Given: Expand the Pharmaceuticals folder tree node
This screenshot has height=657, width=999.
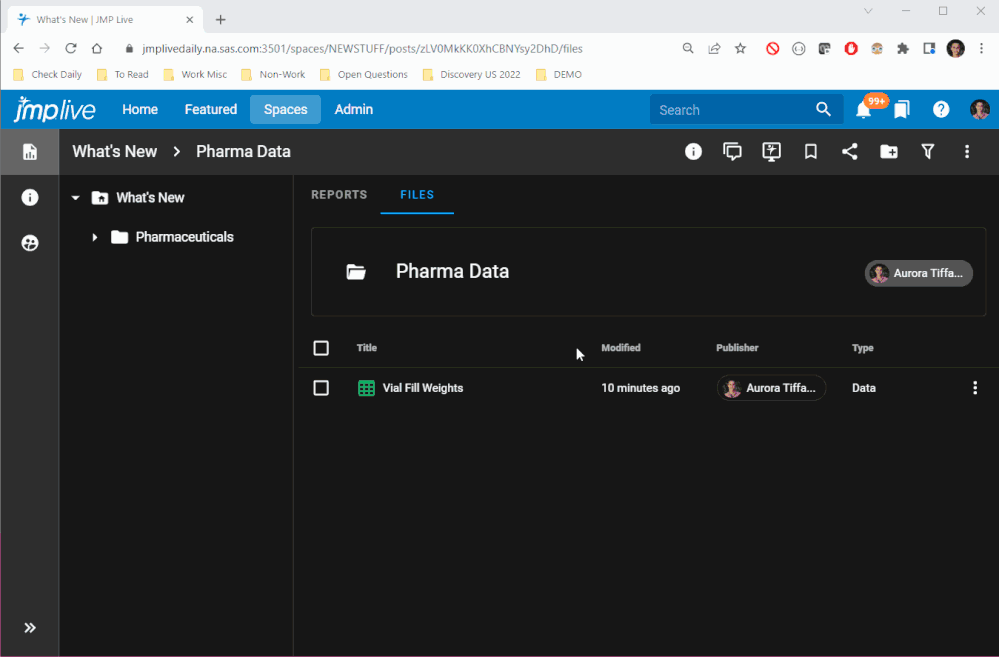Looking at the screenshot, I should coord(95,237).
